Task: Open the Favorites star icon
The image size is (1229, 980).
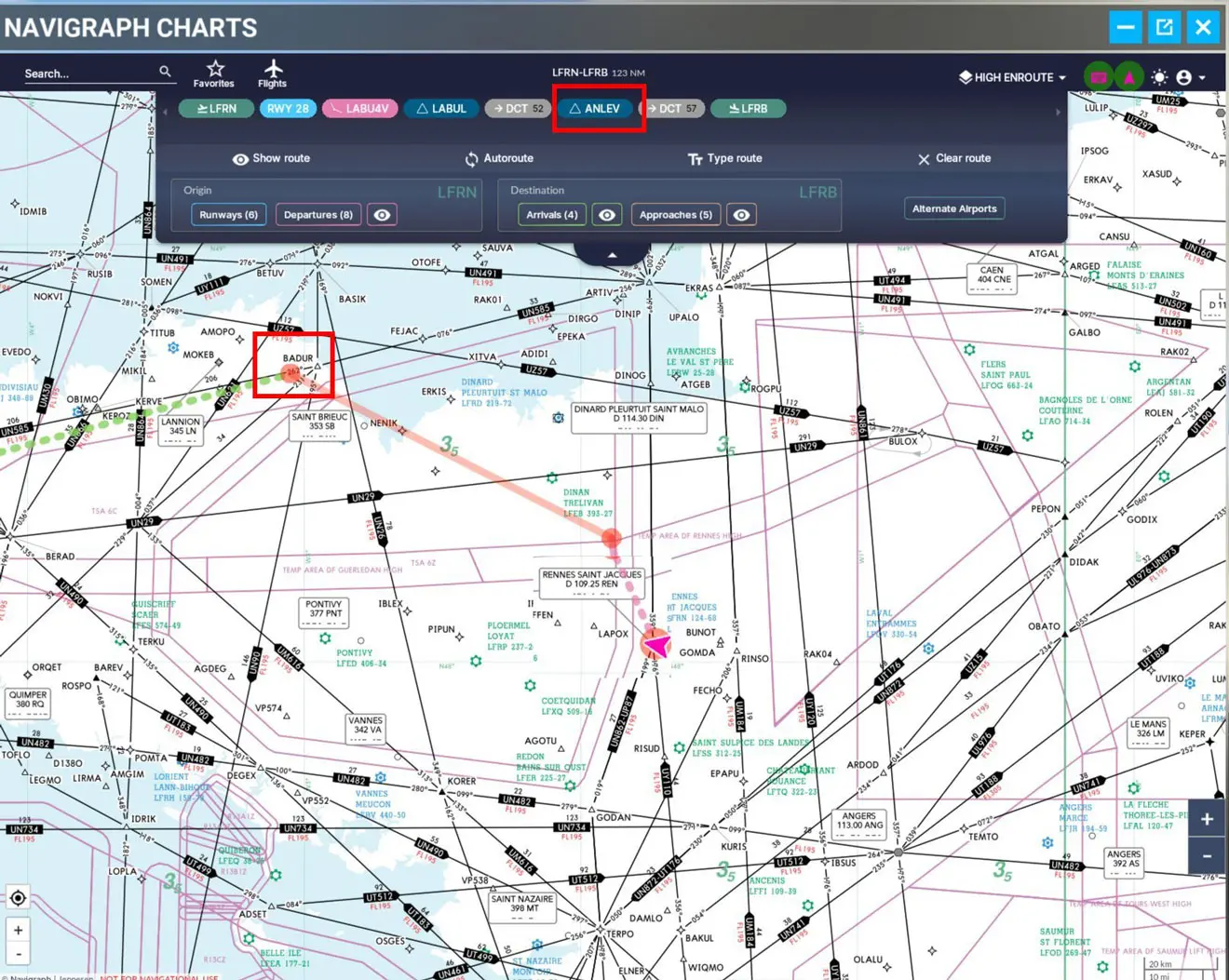Action: click(x=214, y=74)
